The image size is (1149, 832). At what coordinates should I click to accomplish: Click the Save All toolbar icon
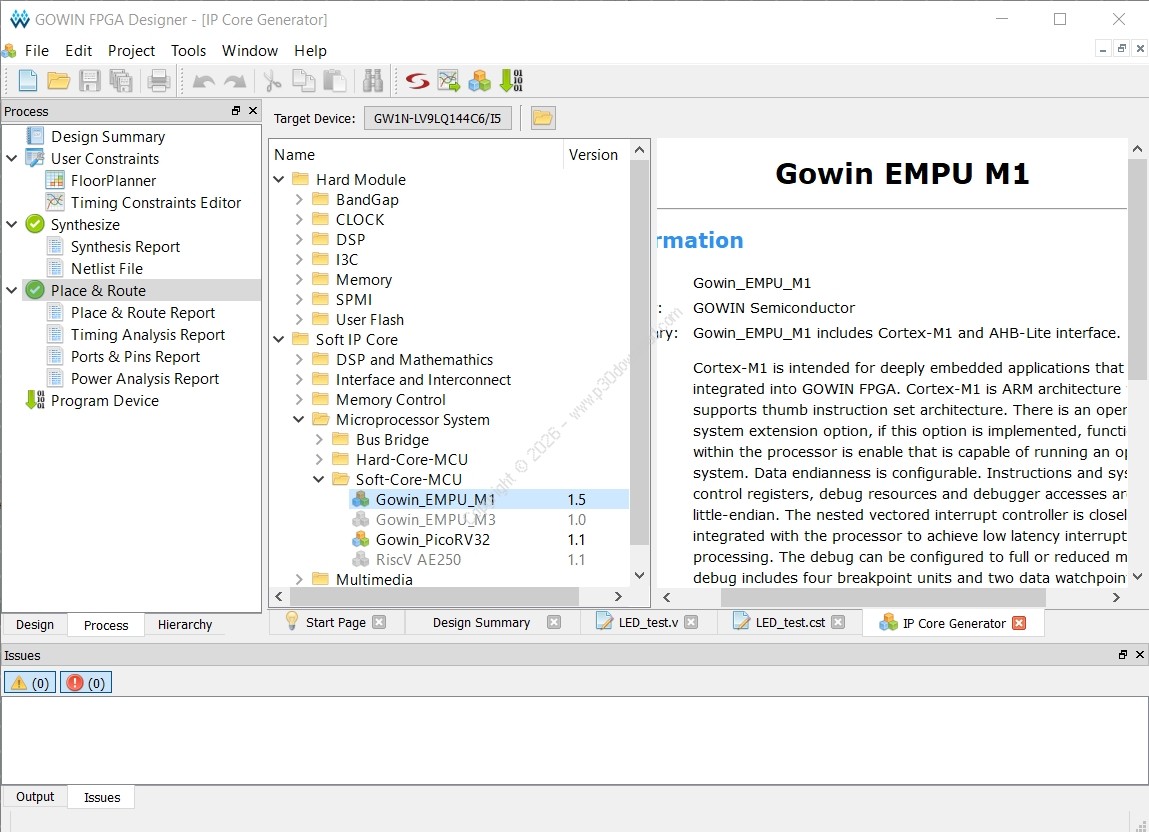click(x=121, y=81)
